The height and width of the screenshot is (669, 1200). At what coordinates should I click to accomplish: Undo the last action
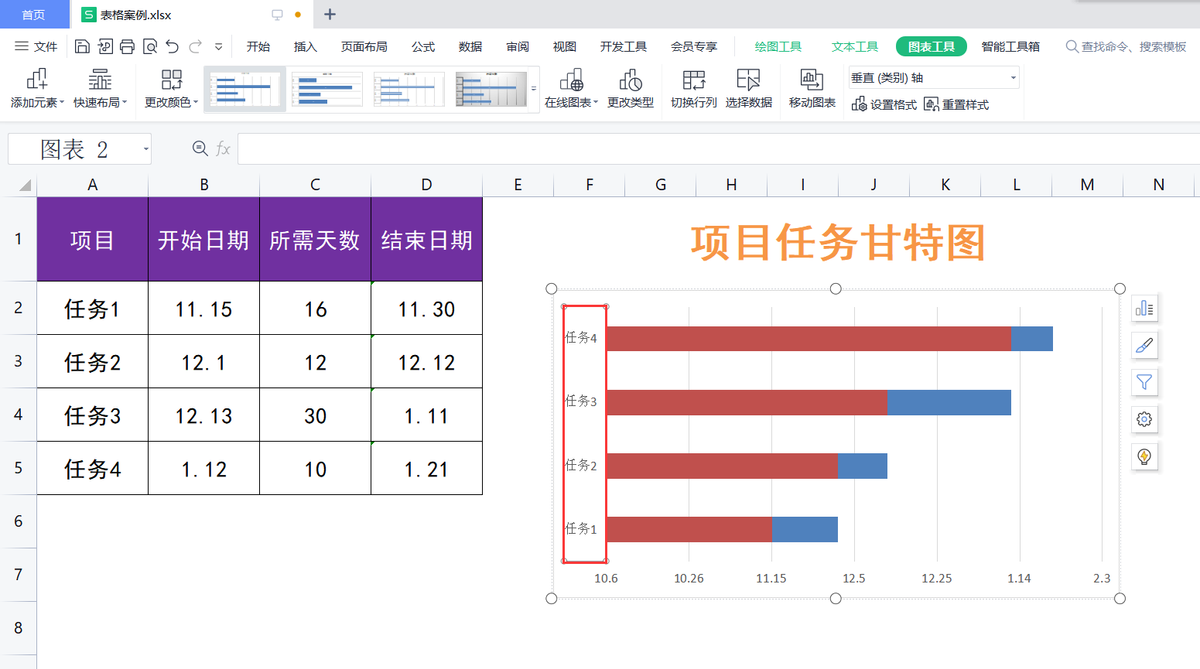pyautogui.click(x=172, y=46)
